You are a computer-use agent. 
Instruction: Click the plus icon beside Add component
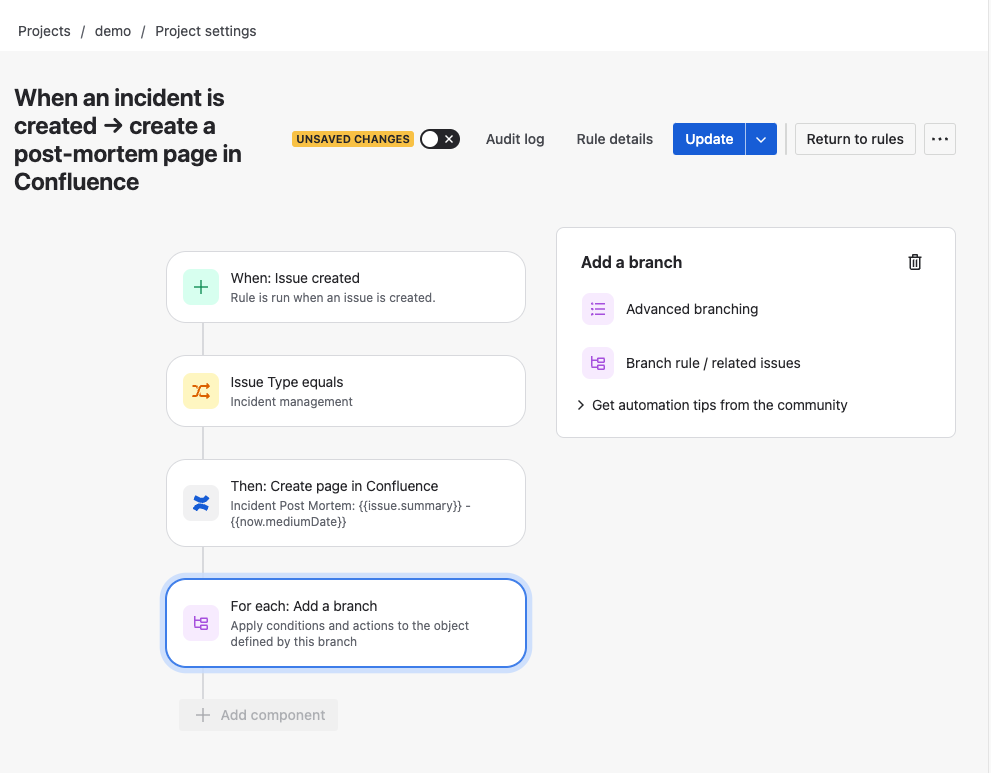coord(203,715)
